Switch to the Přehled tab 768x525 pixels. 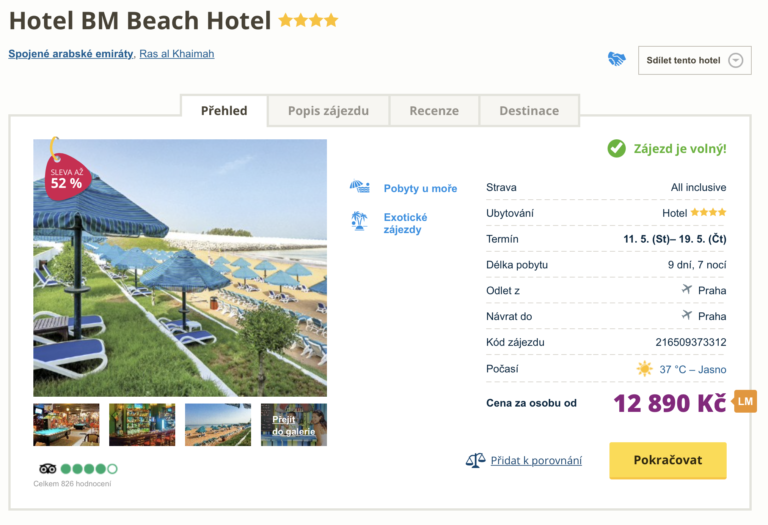click(224, 111)
